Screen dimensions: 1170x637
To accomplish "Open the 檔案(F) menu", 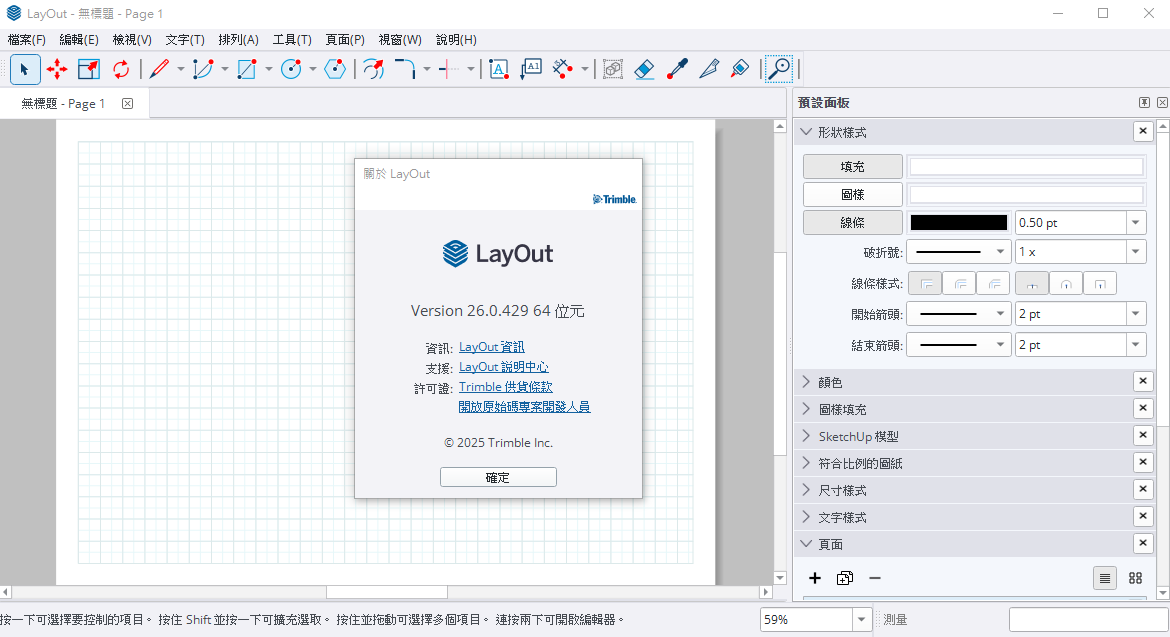I will [27, 40].
